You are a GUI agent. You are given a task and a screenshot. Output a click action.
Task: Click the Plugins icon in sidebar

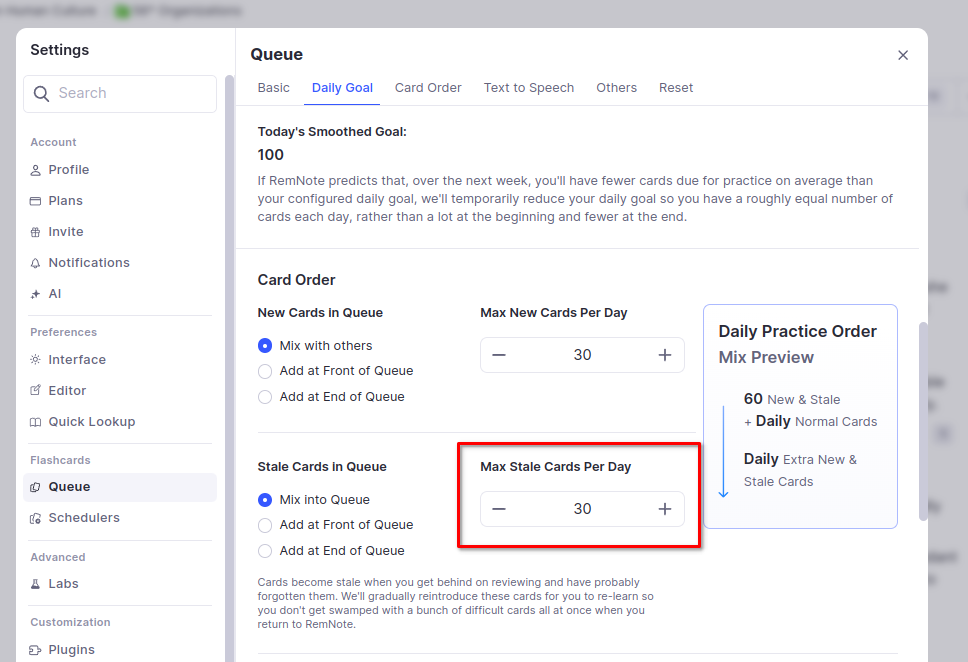(x=36, y=650)
